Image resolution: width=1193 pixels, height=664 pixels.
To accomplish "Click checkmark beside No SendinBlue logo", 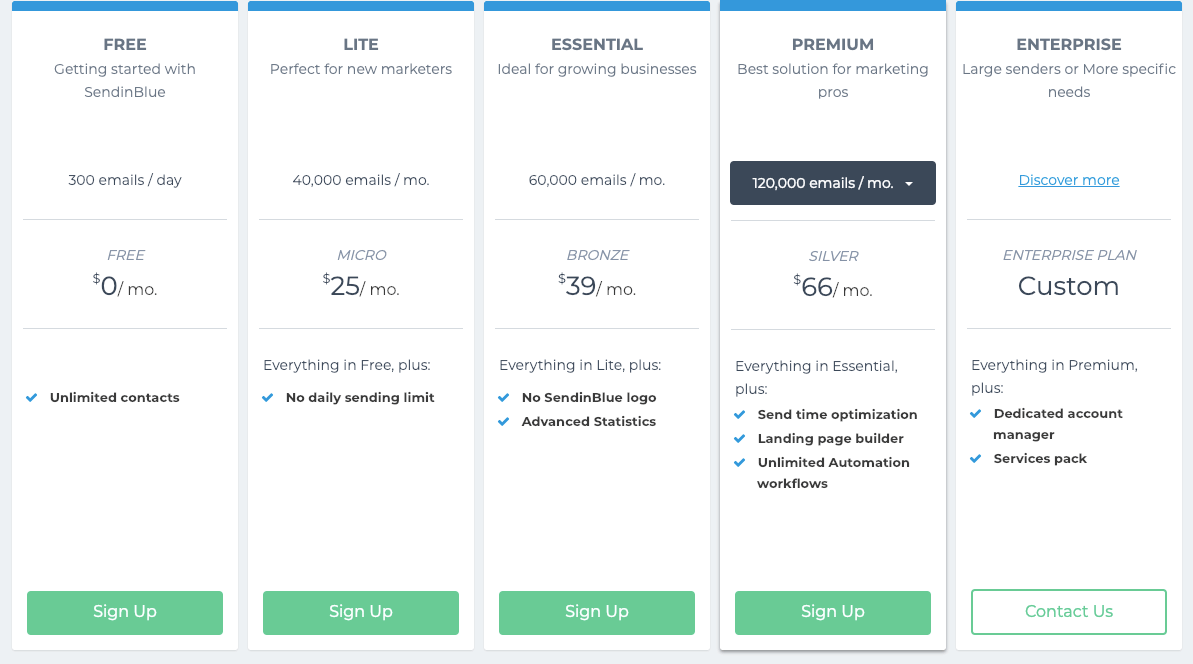I will [x=504, y=398].
